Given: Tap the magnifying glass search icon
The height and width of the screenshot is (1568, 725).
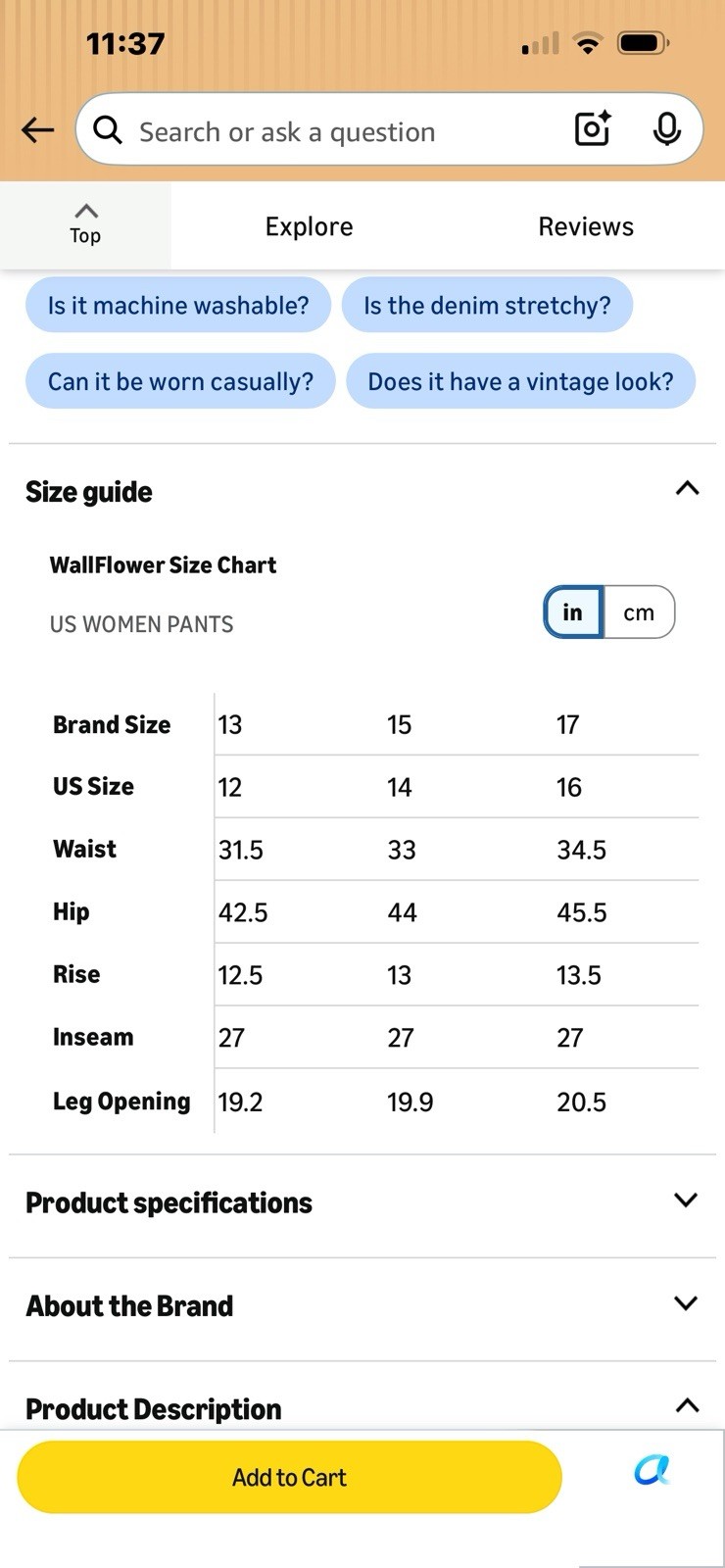Looking at the screenshot, I should click(108, 129).
